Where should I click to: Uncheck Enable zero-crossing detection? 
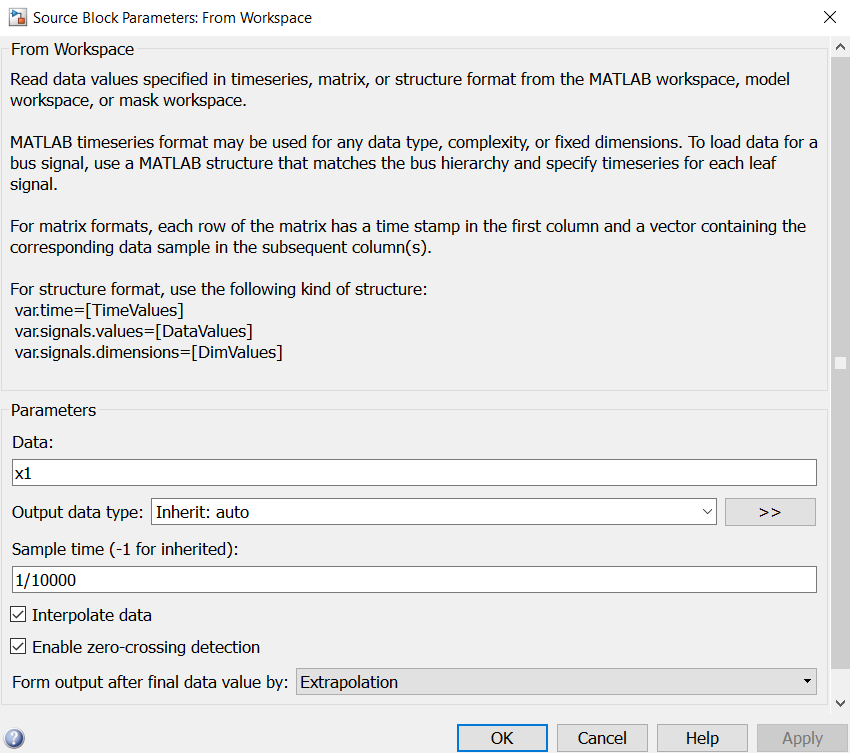click(x=17, y=647)
